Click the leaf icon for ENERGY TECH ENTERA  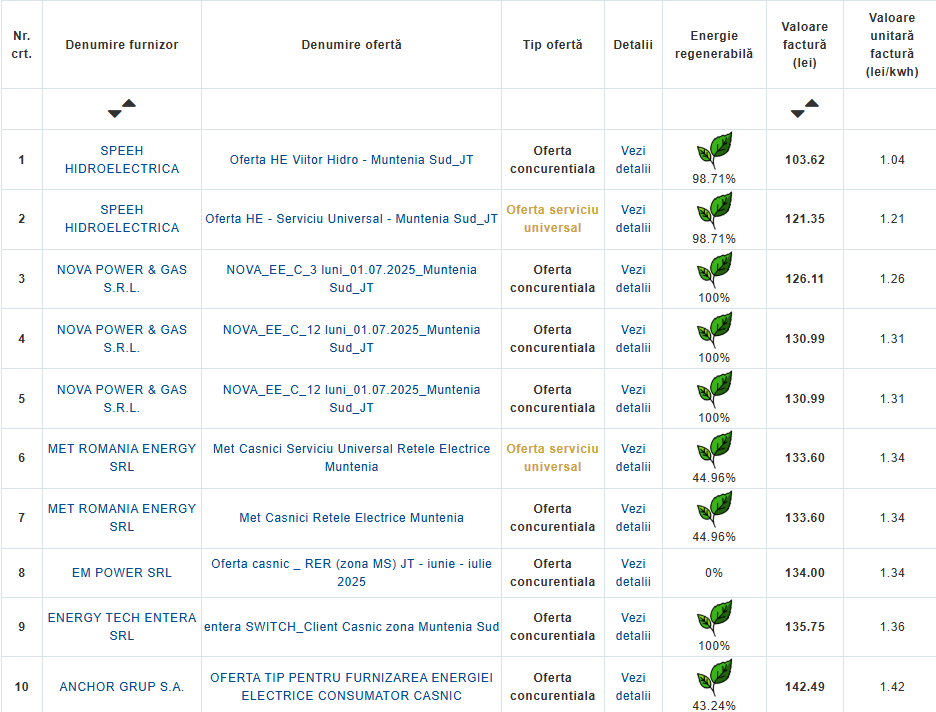[714, 617]
